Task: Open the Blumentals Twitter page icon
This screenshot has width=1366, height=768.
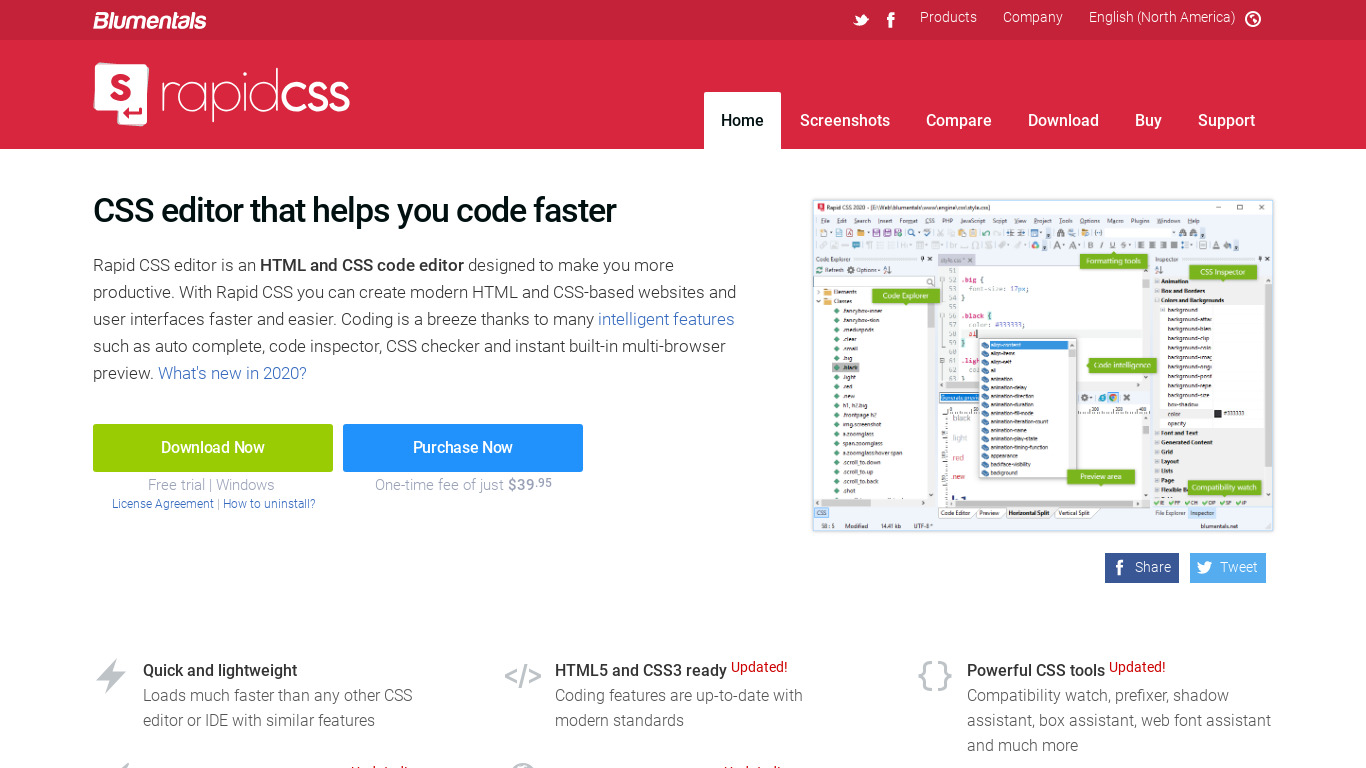Action: [861, 19]
